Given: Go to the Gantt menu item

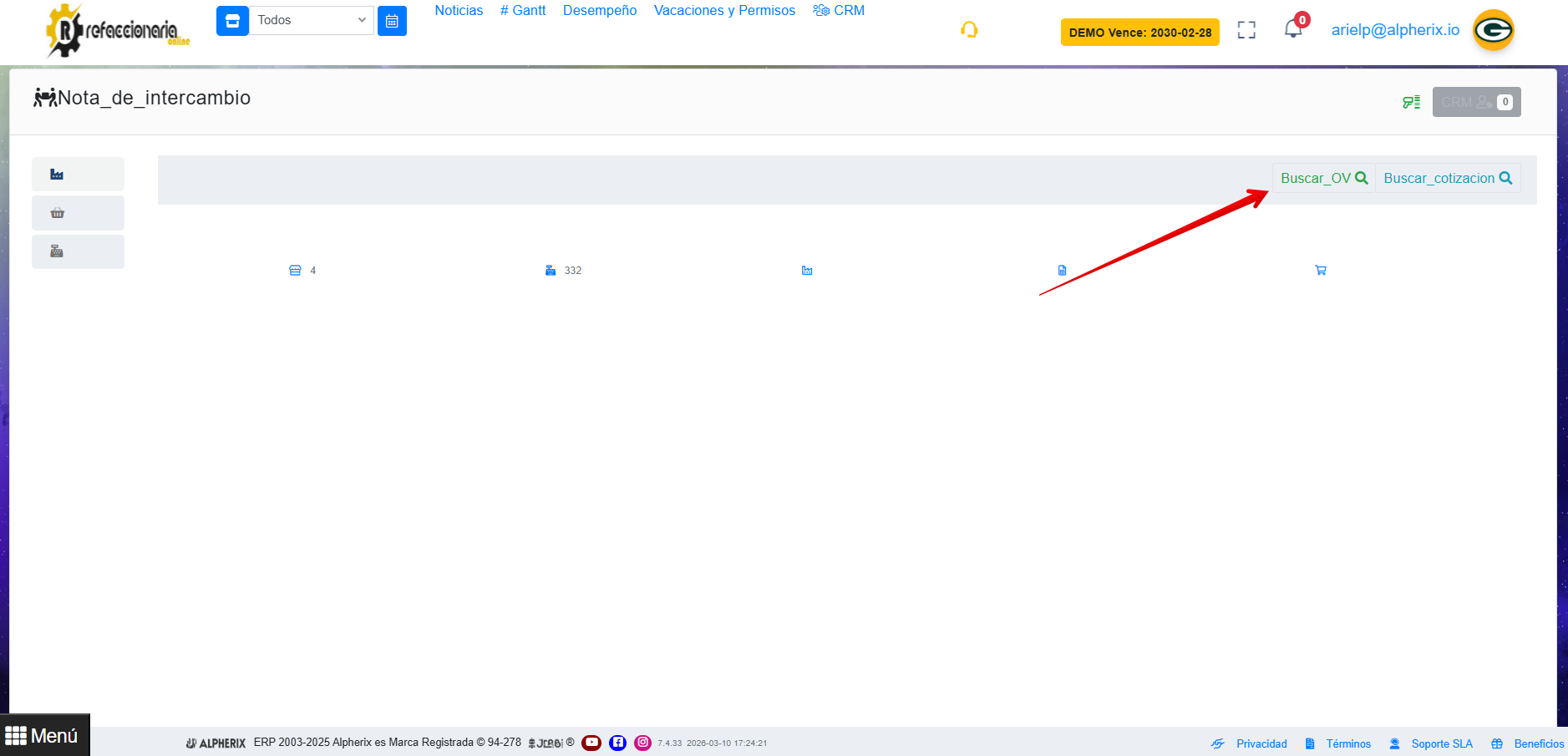Looking at the screenshot, I should click(x=523, y=11).
